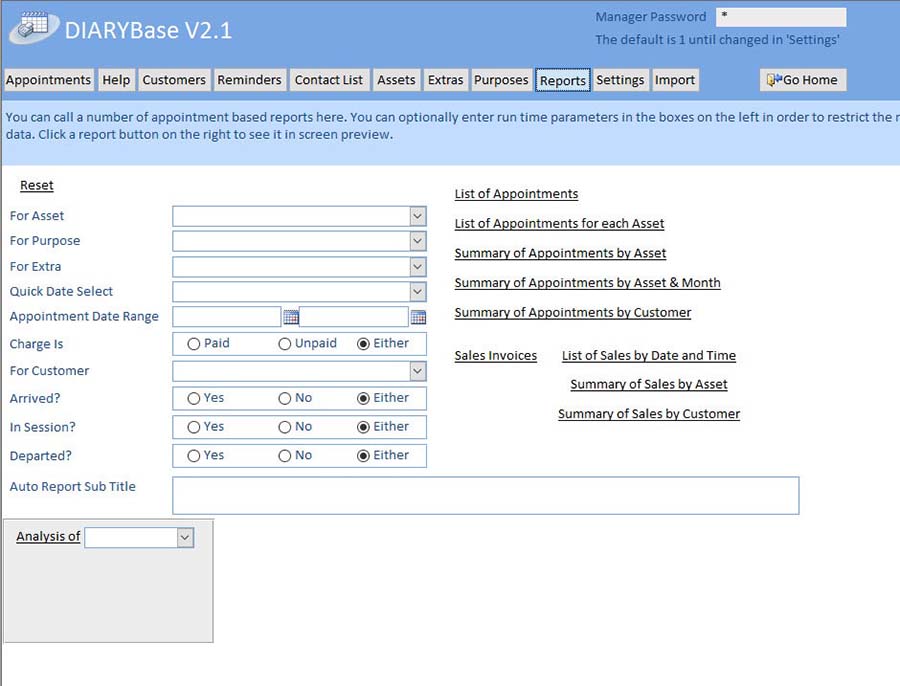Screen dimensions: 900x686
Task: Select No for Arrived
Action: [x=285, y=398]
